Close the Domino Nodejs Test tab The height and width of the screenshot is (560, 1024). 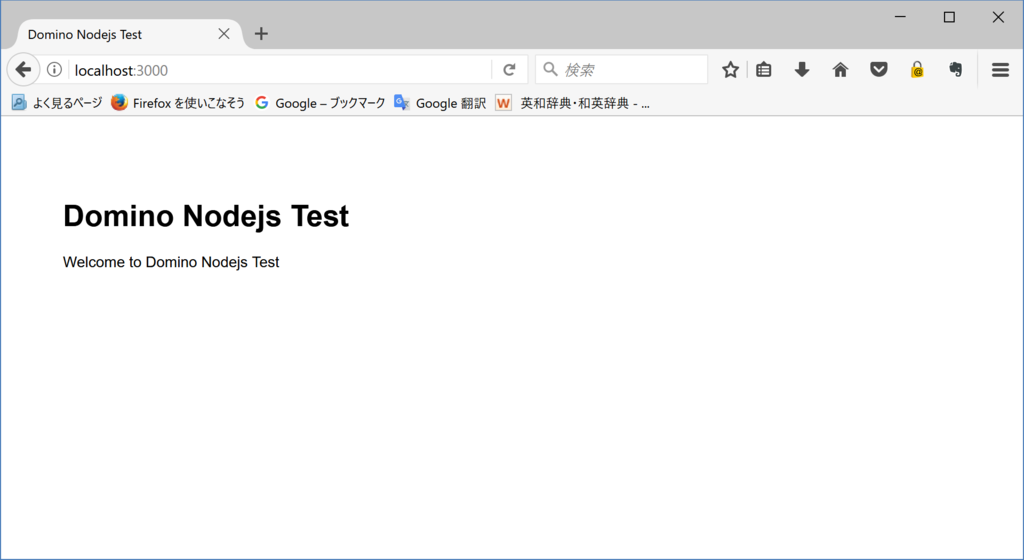coord(224,34)
